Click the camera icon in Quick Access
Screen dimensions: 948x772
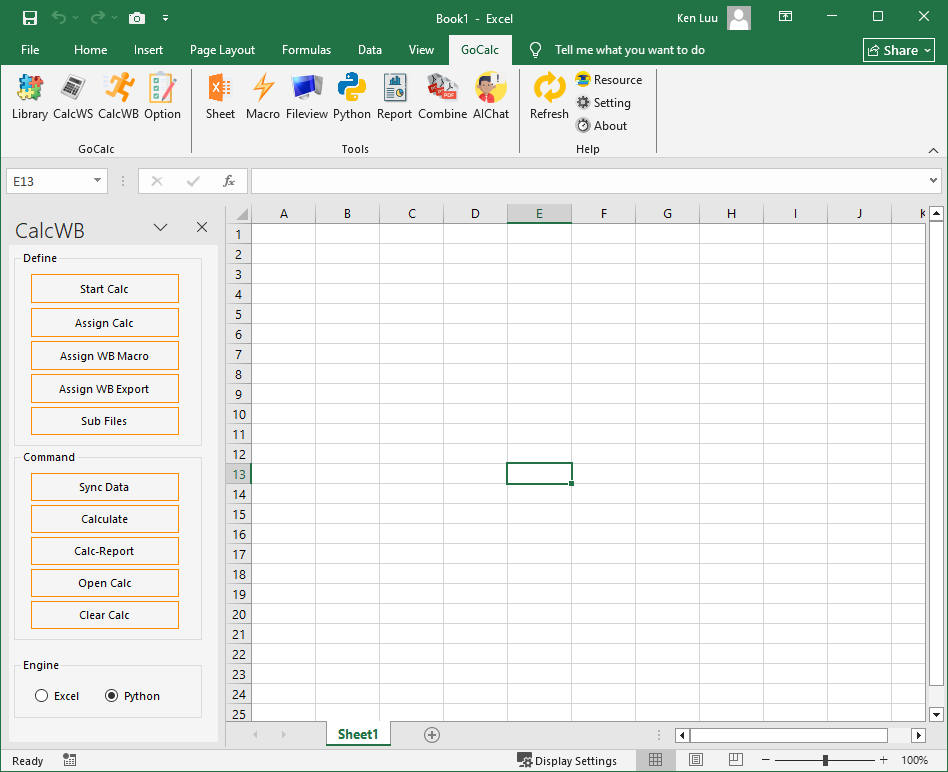[137, 18]
